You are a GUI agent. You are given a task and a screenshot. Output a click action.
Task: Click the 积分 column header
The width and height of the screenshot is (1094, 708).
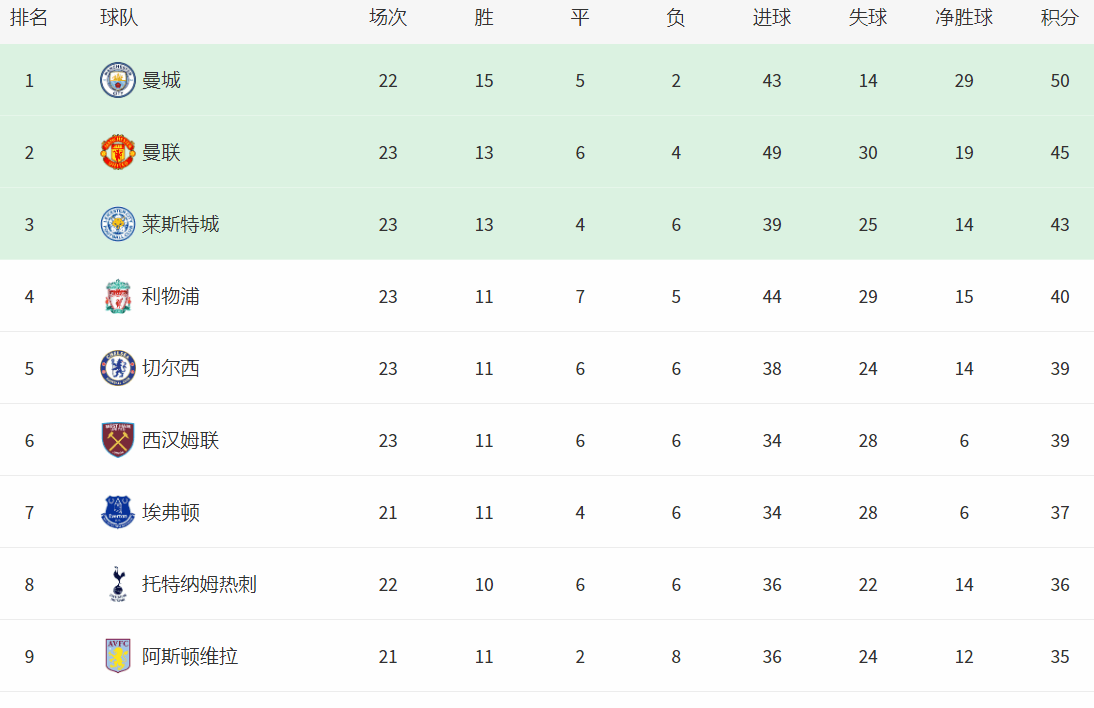coord(1059,18)
